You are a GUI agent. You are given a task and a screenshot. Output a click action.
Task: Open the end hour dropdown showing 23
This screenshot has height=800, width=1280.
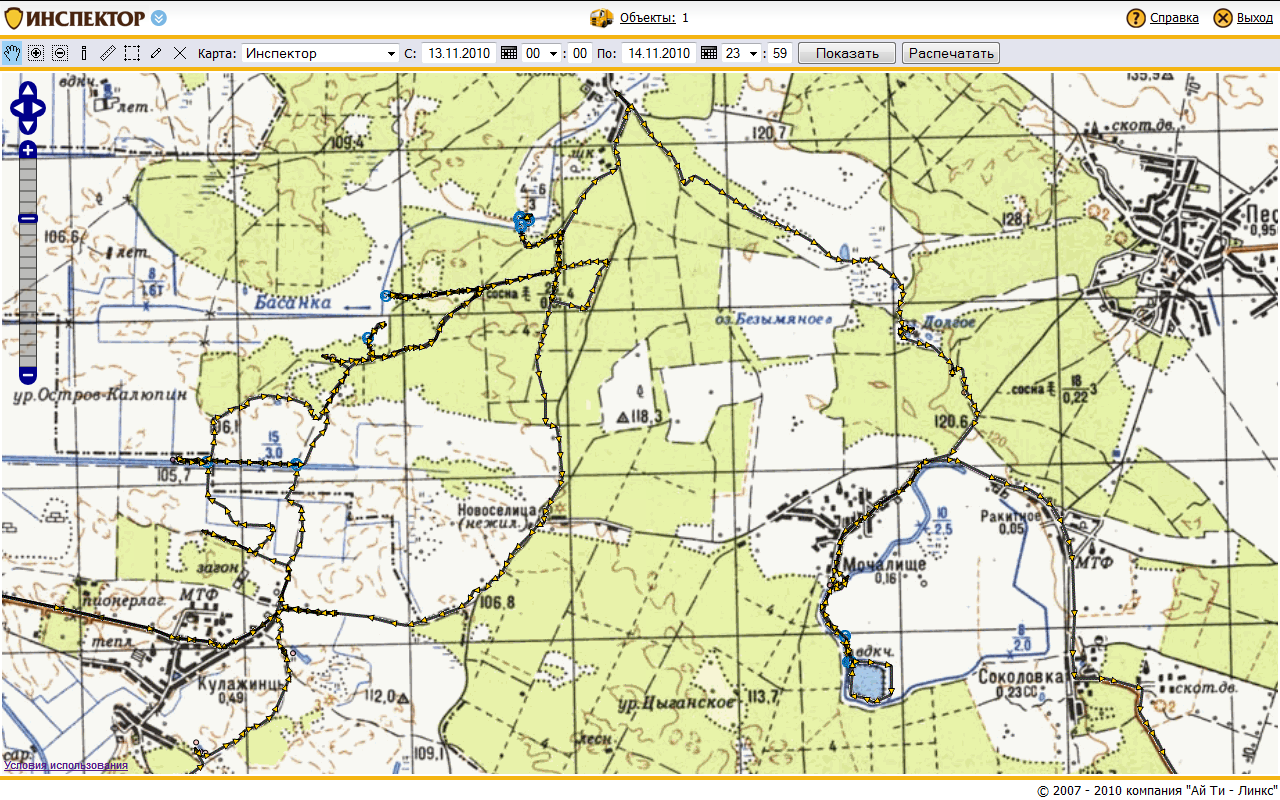coord(741,53)
